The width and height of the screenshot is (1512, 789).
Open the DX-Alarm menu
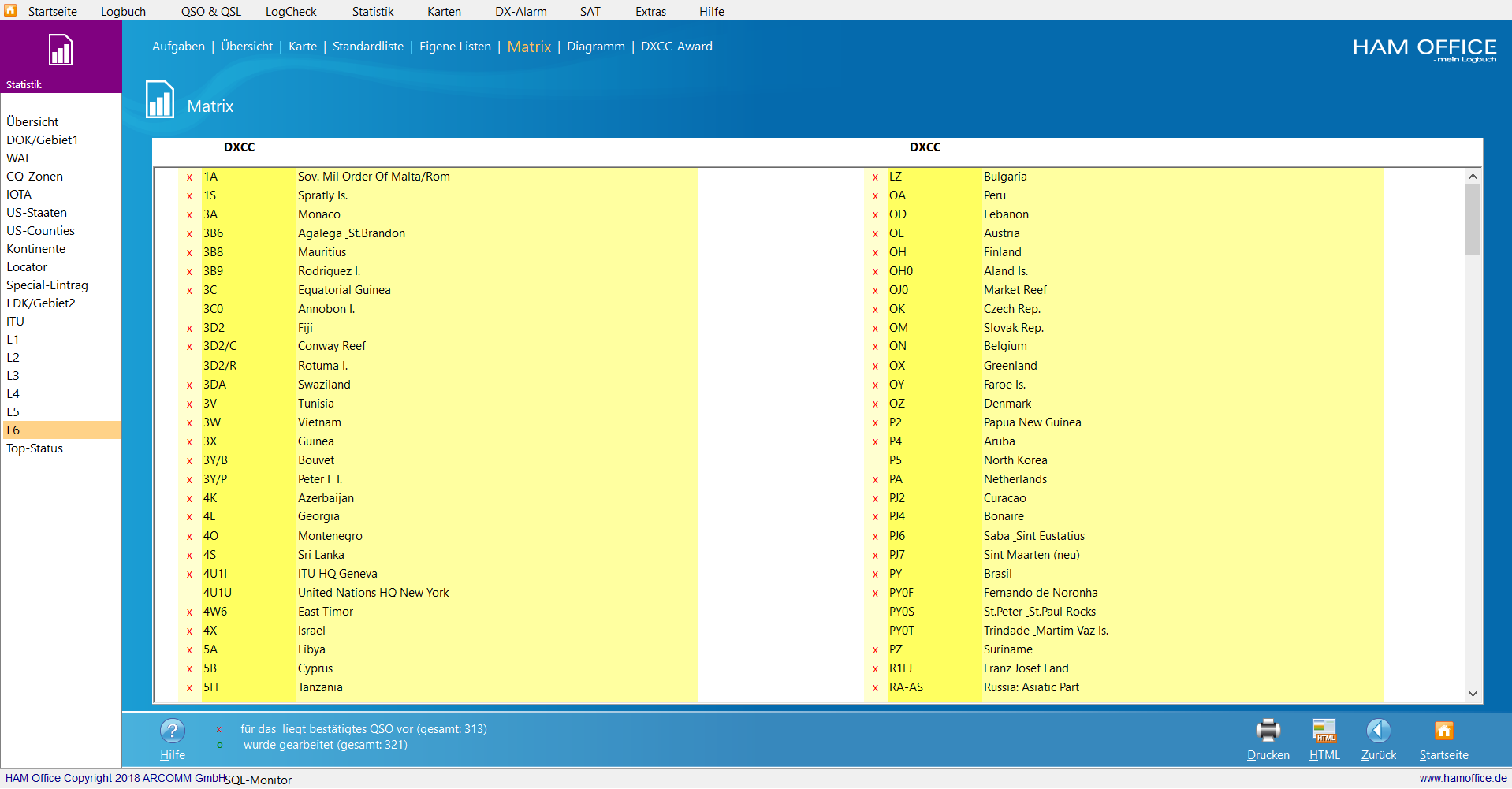click(x=520, y=12)
